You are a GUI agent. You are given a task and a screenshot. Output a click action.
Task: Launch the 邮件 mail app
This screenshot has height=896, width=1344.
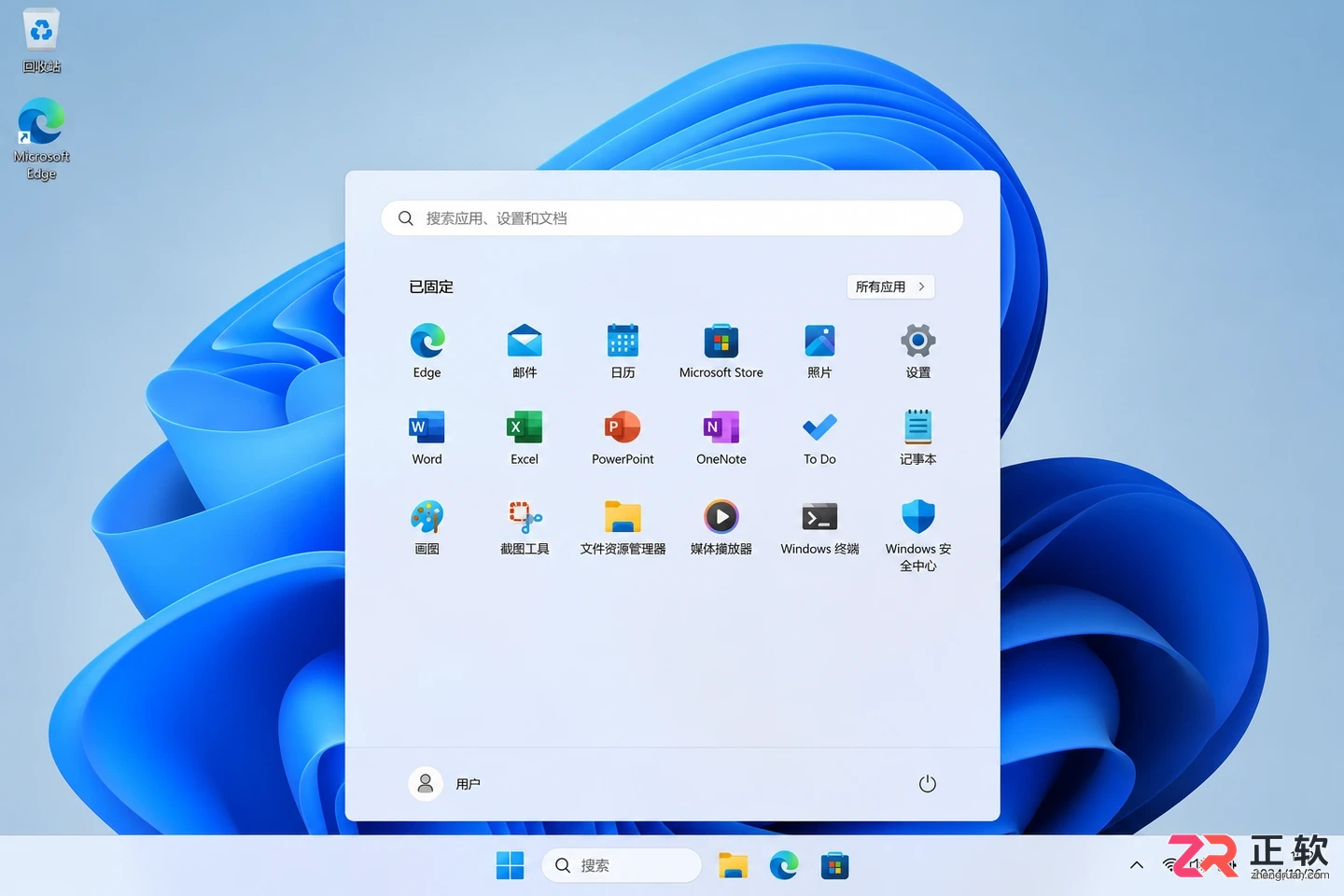point(525,351)
